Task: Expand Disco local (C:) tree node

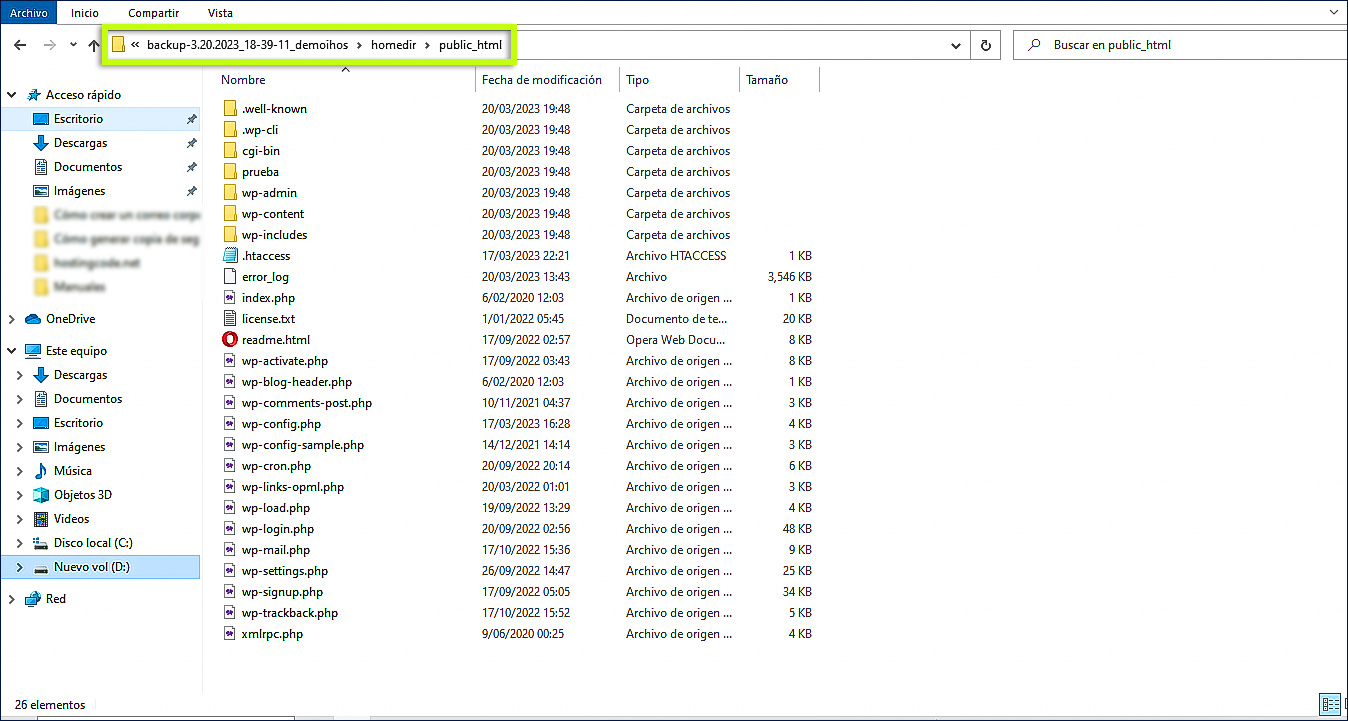Action: click(x=20, y=543)
